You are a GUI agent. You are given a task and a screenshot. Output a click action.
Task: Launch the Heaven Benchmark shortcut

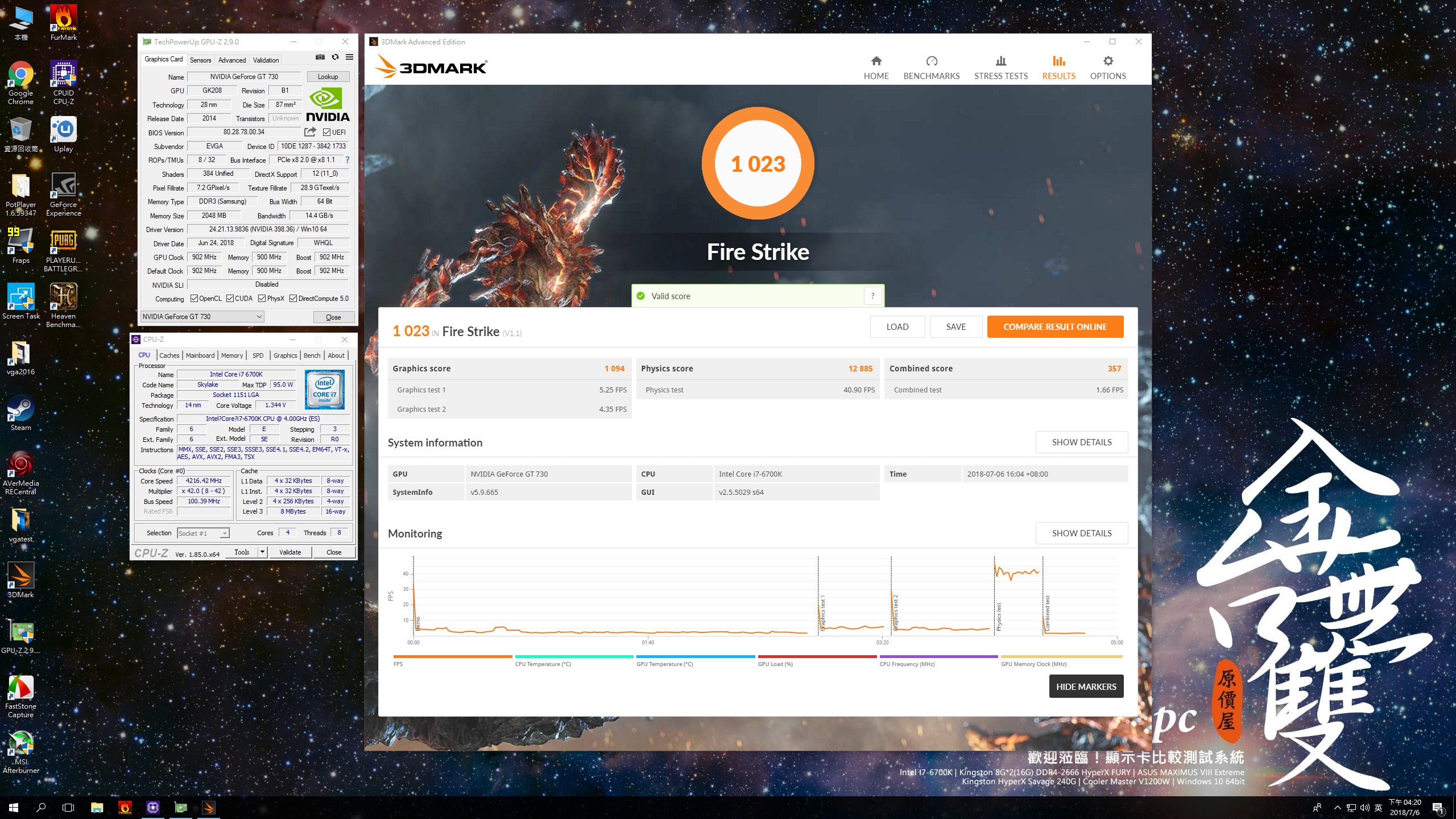[64, 305]
